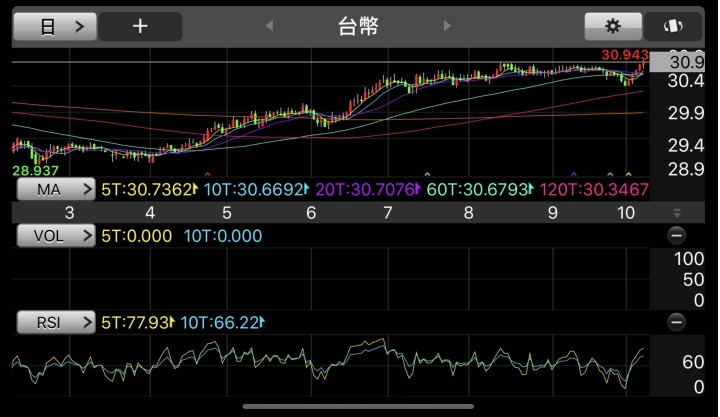This screenshot has width=720, height=417.
Task: Open the RSI indicator selector
Action: 56,322
